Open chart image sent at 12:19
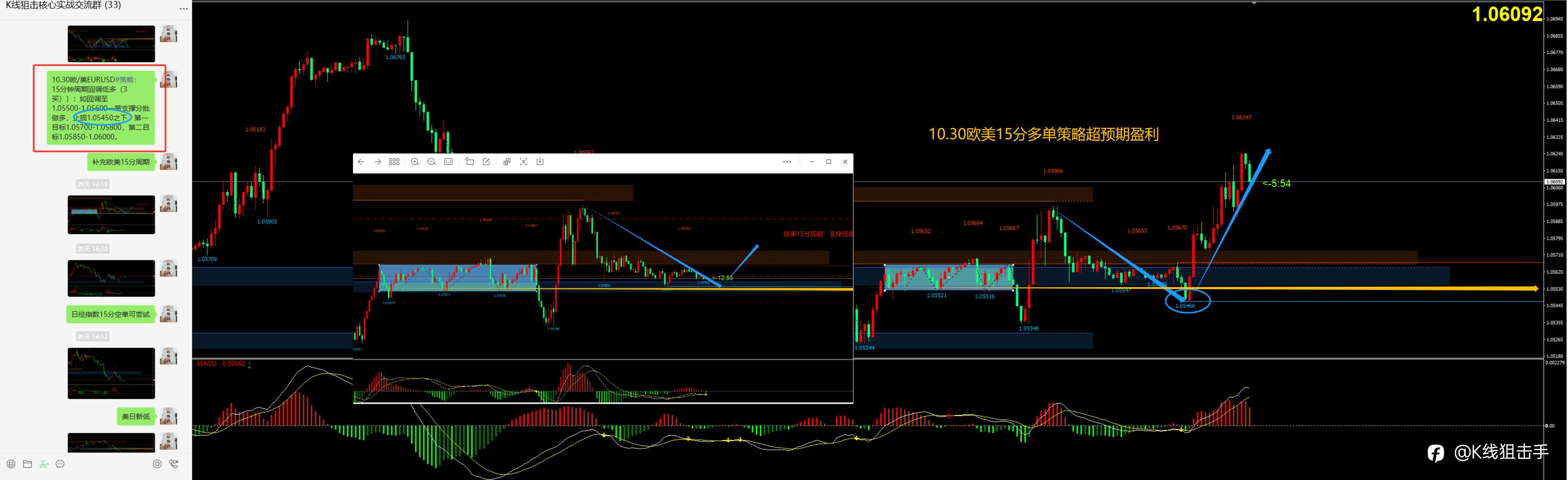The image size is (1568, 480). click(x=111, y=214)
